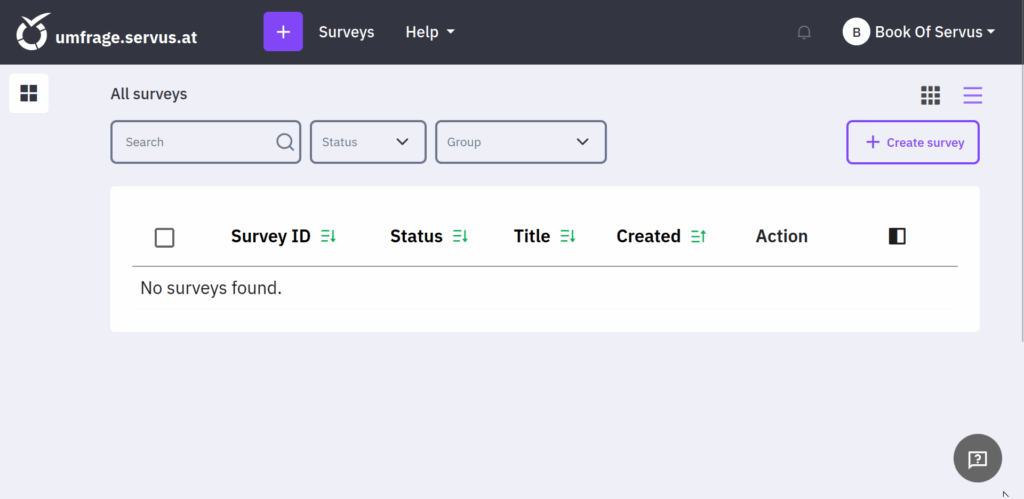
Task: Open the Book Of Servus account menu
Action: [920, 32]
